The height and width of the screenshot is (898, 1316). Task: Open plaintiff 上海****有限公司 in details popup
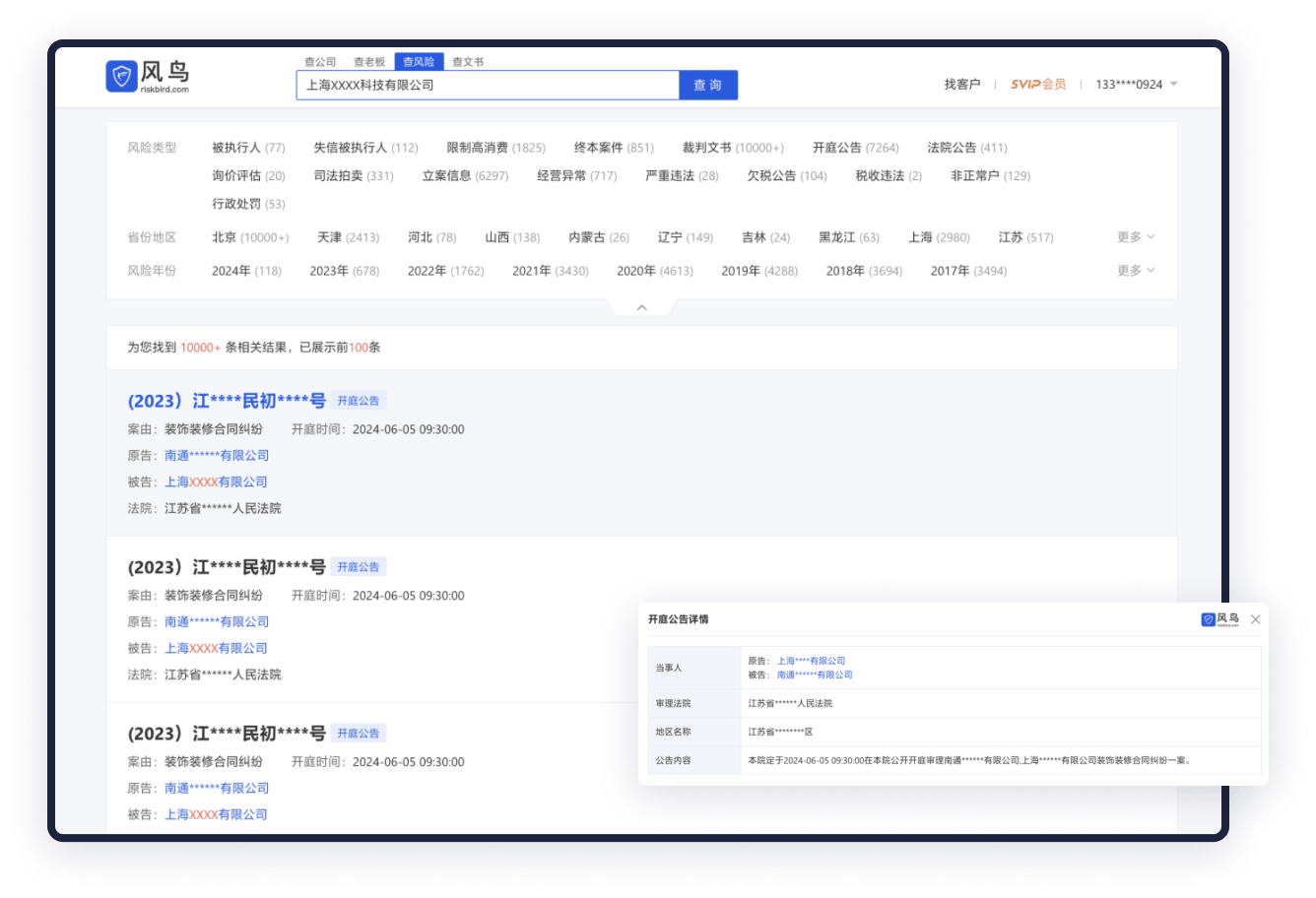811,661
